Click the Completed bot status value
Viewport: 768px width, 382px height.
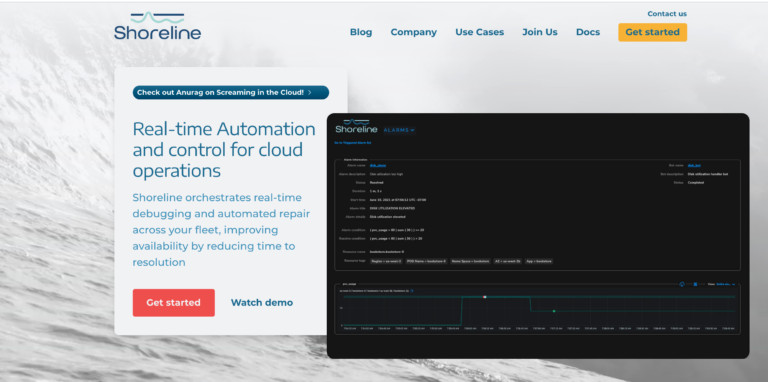[x=696, y=183]
